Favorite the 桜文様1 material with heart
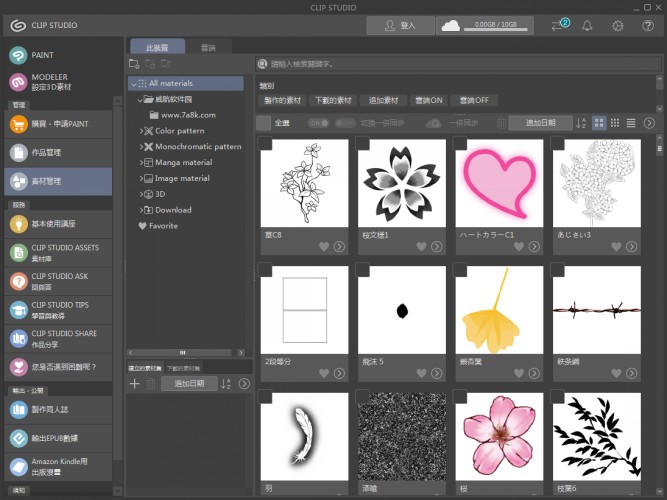 (421, 246)
